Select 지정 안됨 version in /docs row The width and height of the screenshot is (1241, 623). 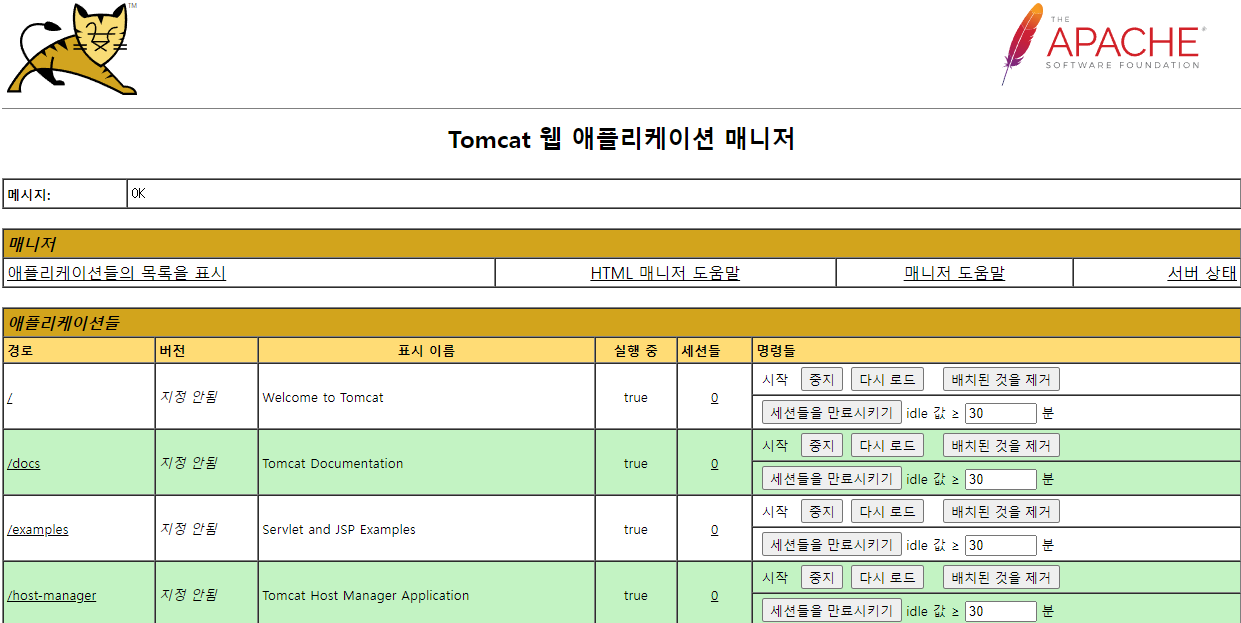point(189,463)
